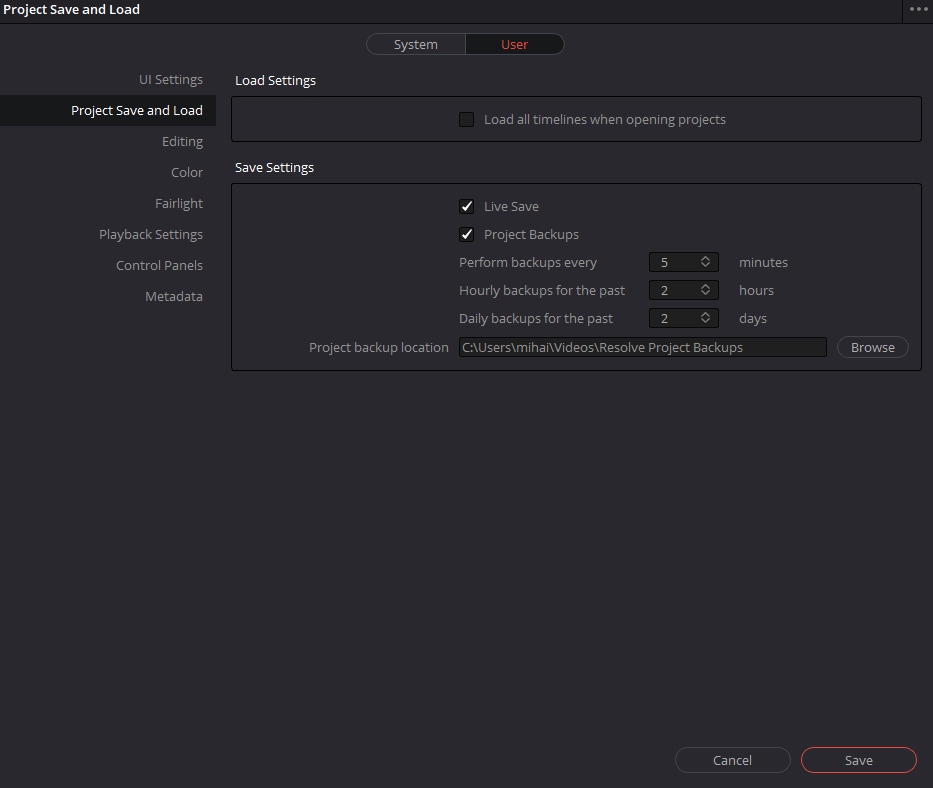Open Color preferences section
The height and width of the screenshot is (788, 933).
(x=187, y=173)
